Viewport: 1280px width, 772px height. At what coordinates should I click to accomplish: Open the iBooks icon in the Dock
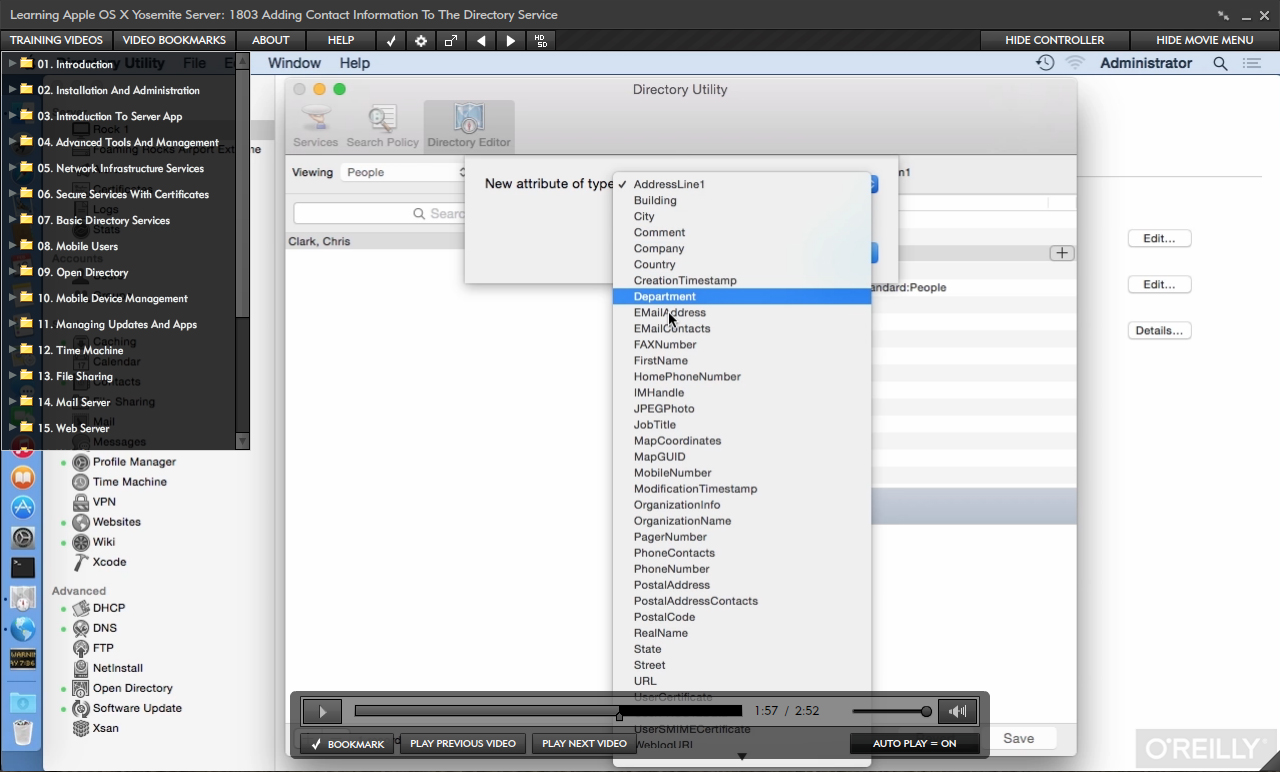pos(23,478)
